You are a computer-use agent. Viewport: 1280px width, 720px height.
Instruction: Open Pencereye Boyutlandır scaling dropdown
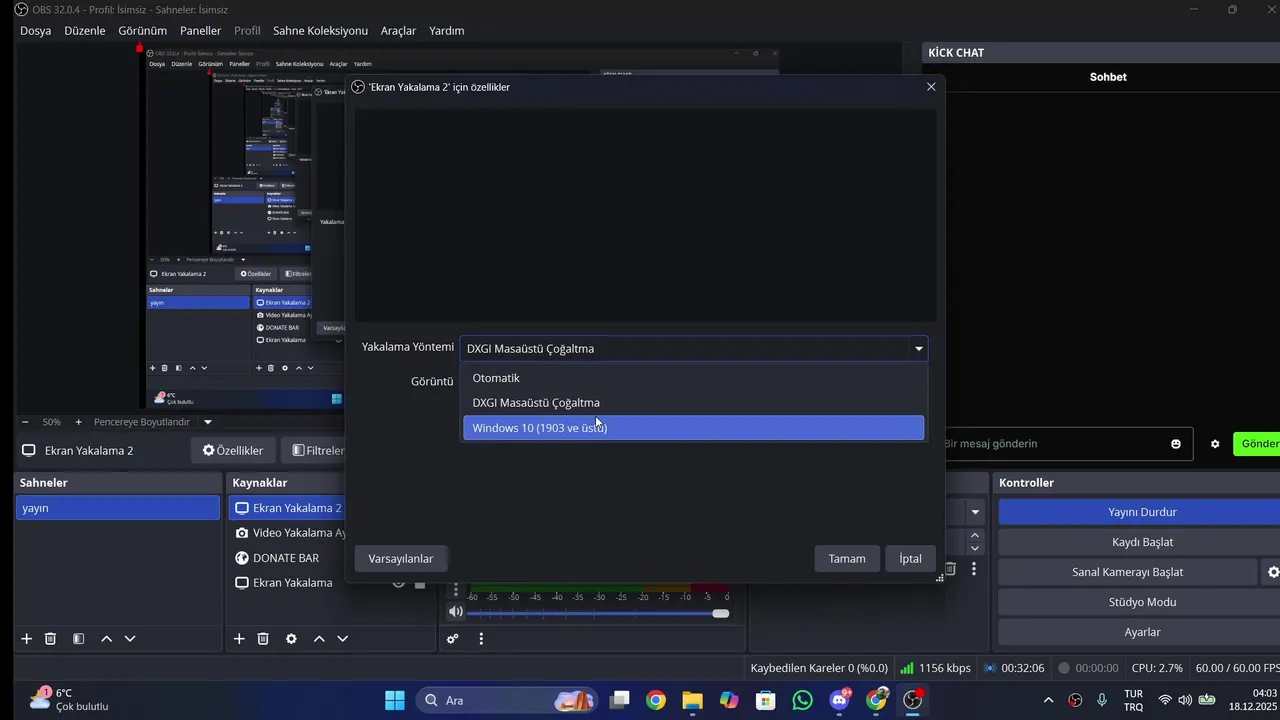coord(153,422)
